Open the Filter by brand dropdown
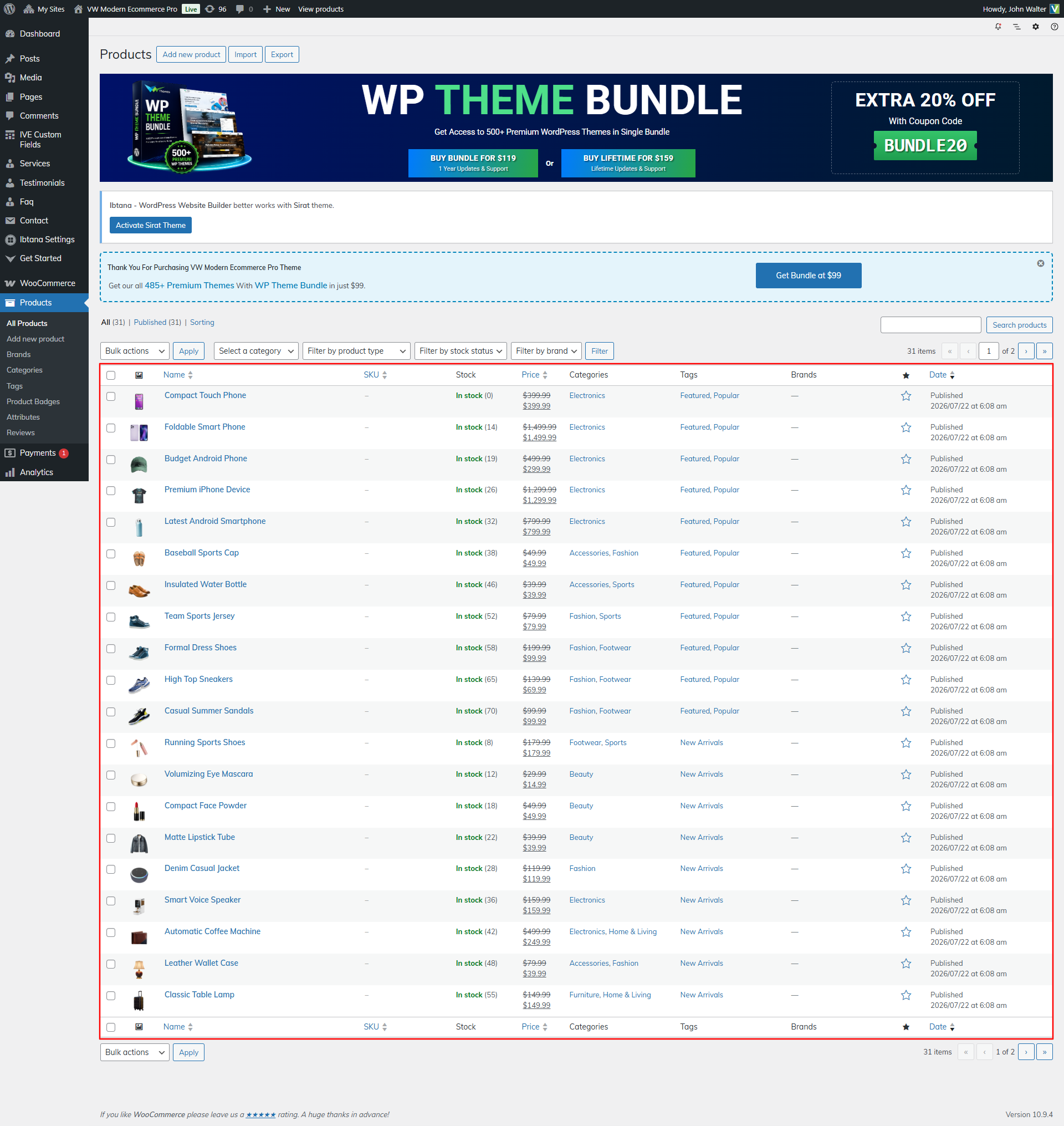 [x=546, y=351]
